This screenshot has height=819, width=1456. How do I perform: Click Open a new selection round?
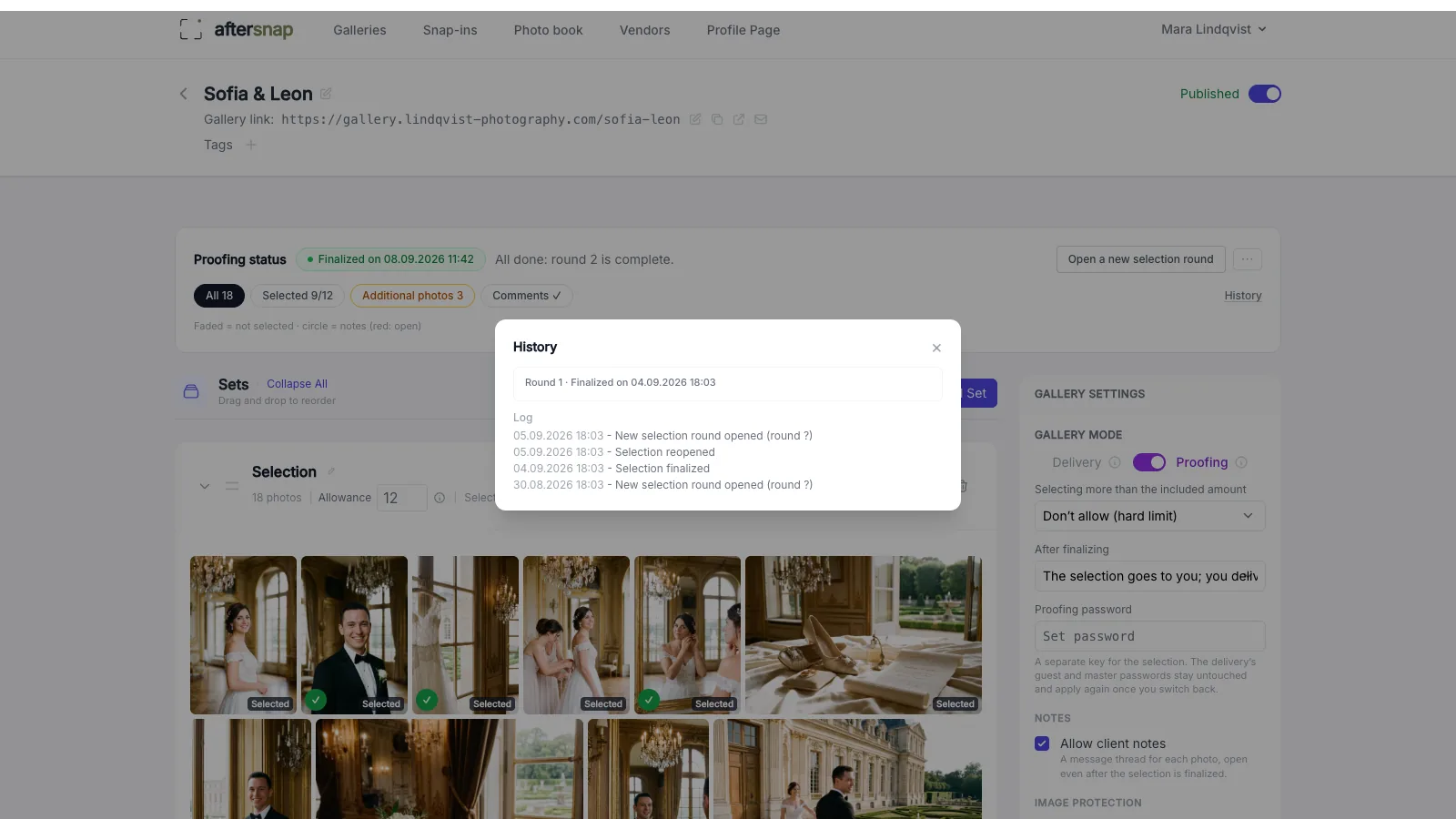pos(1140,259)
